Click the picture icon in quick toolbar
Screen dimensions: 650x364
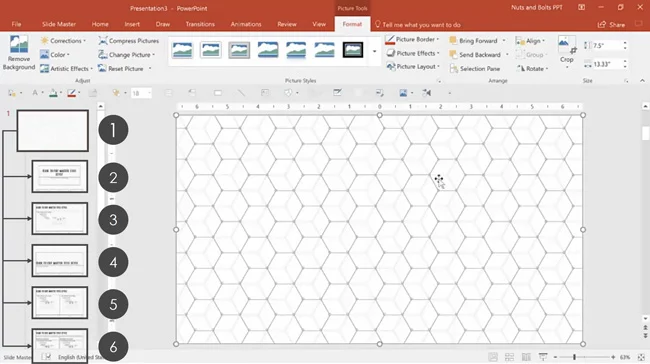pos(403,93)
